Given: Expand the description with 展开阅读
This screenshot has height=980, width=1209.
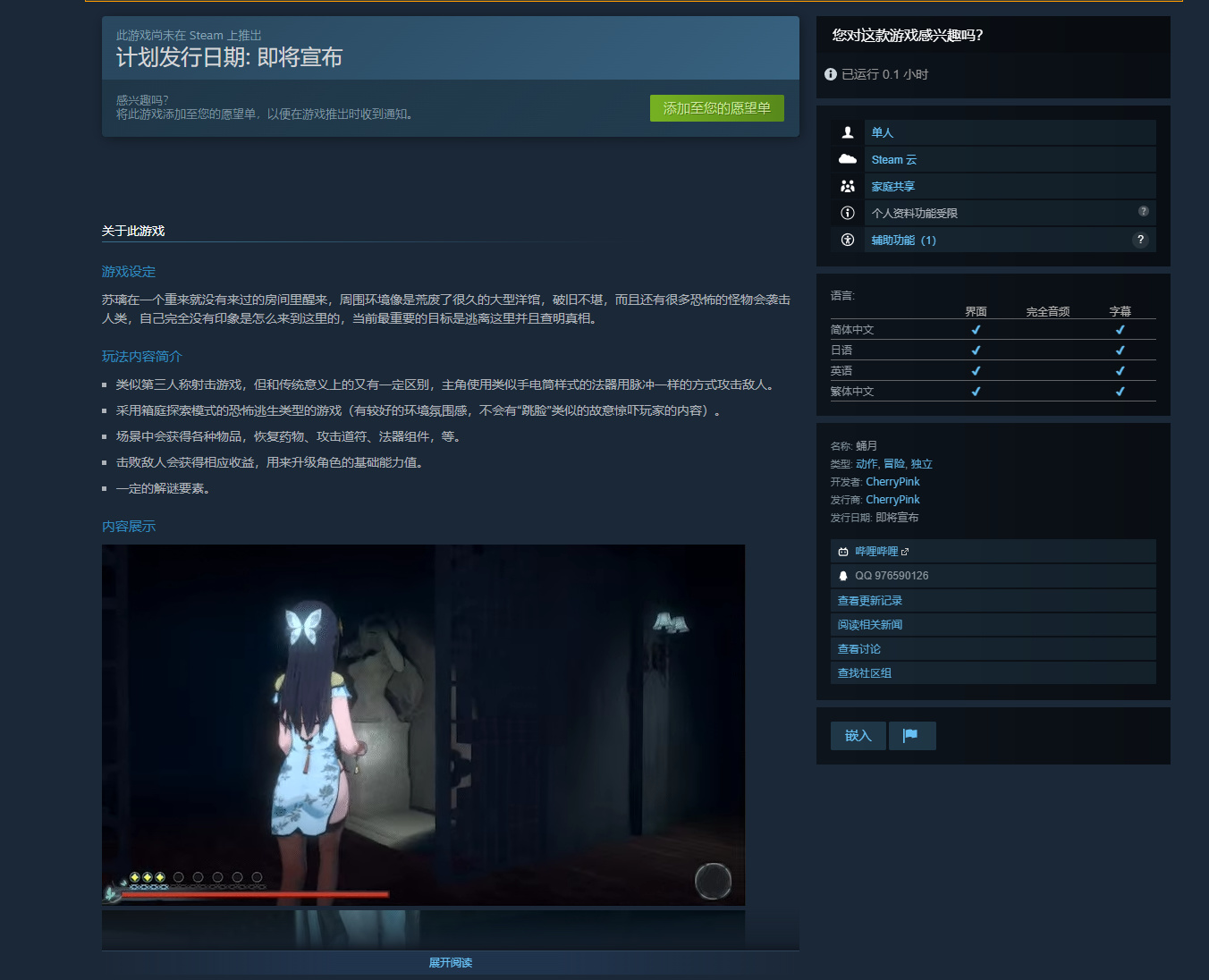Looking at the screenshot, I should (450, 963).
